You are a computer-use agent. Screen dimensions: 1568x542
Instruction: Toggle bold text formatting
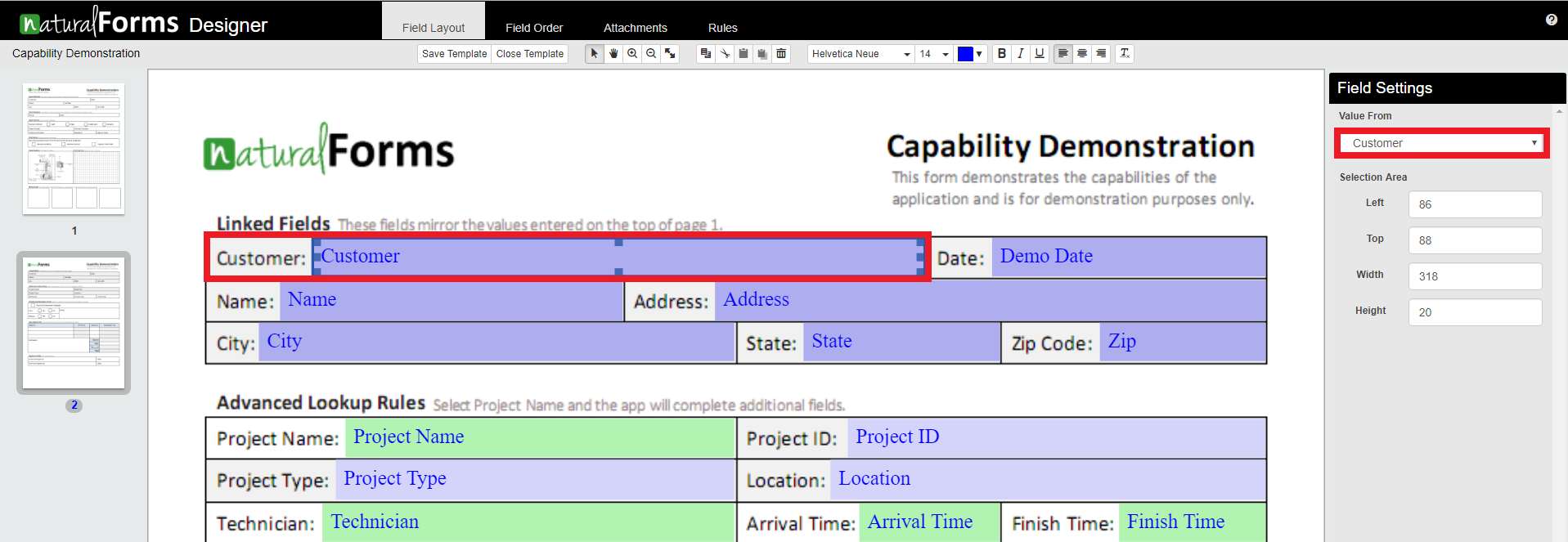click(1002, 54)
